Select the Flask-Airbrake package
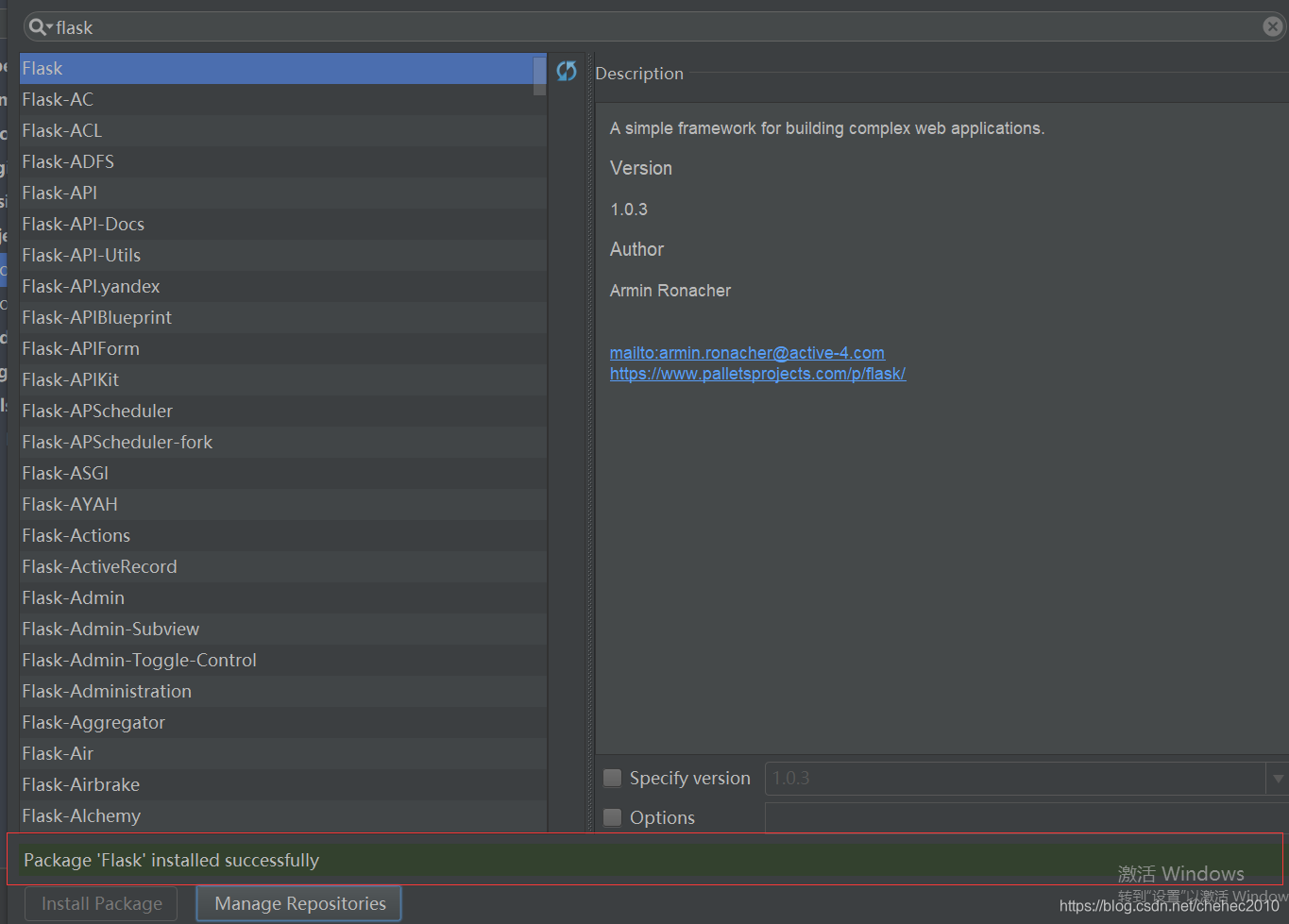Viewport: 1289px width, 924px height. [282, 784]
